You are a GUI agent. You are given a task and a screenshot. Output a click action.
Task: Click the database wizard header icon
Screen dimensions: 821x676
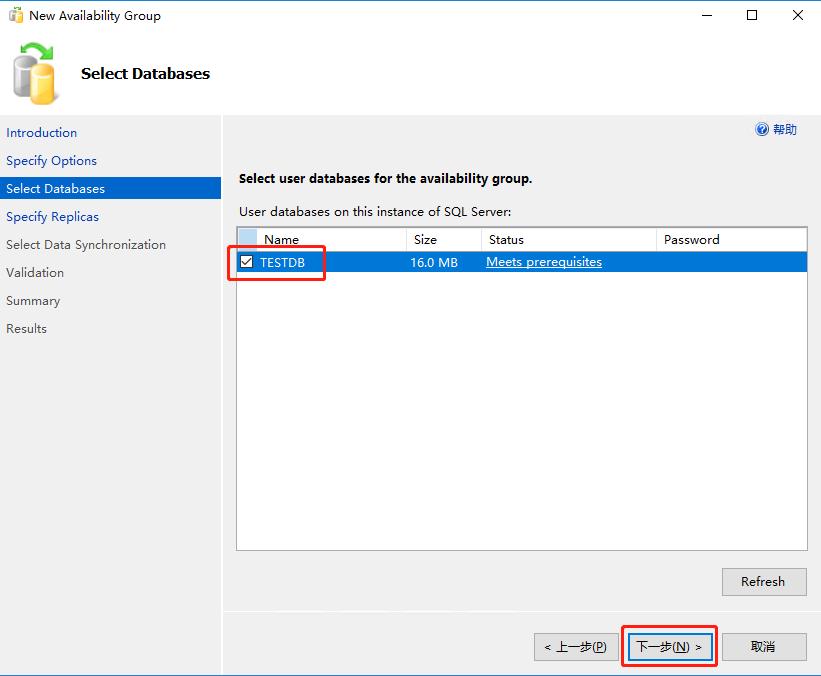(x=34, y=73)
